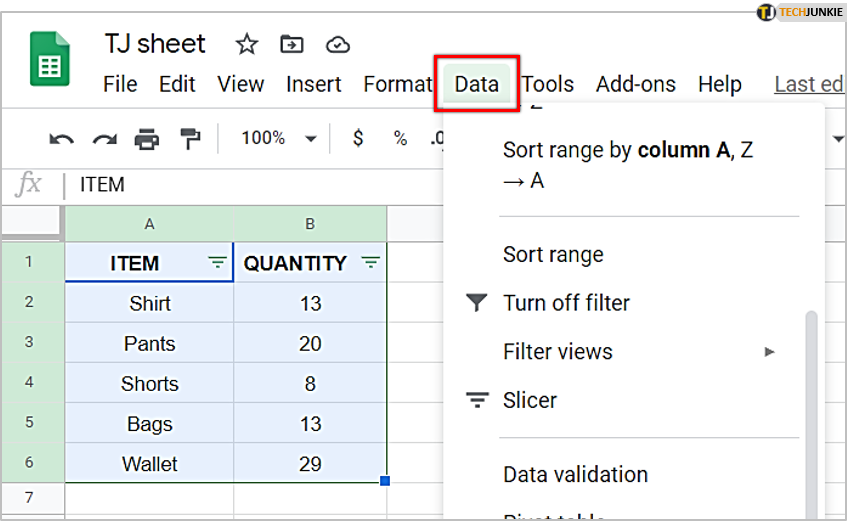851x521 pixels.
Task: Format as percent
Action: click(x=401, y=138)
